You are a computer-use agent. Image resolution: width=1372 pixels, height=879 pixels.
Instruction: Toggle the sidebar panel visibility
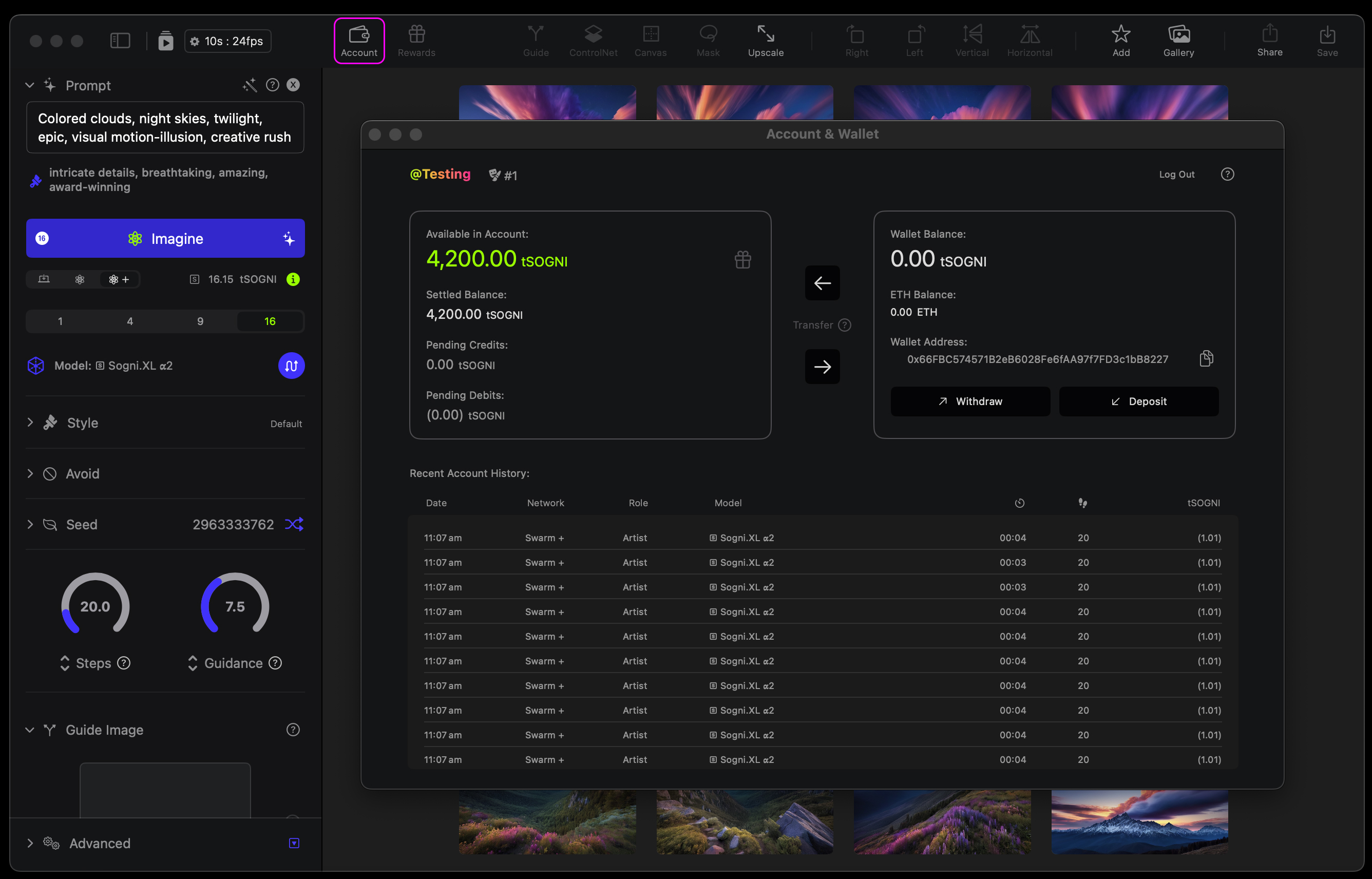[120, 41]
